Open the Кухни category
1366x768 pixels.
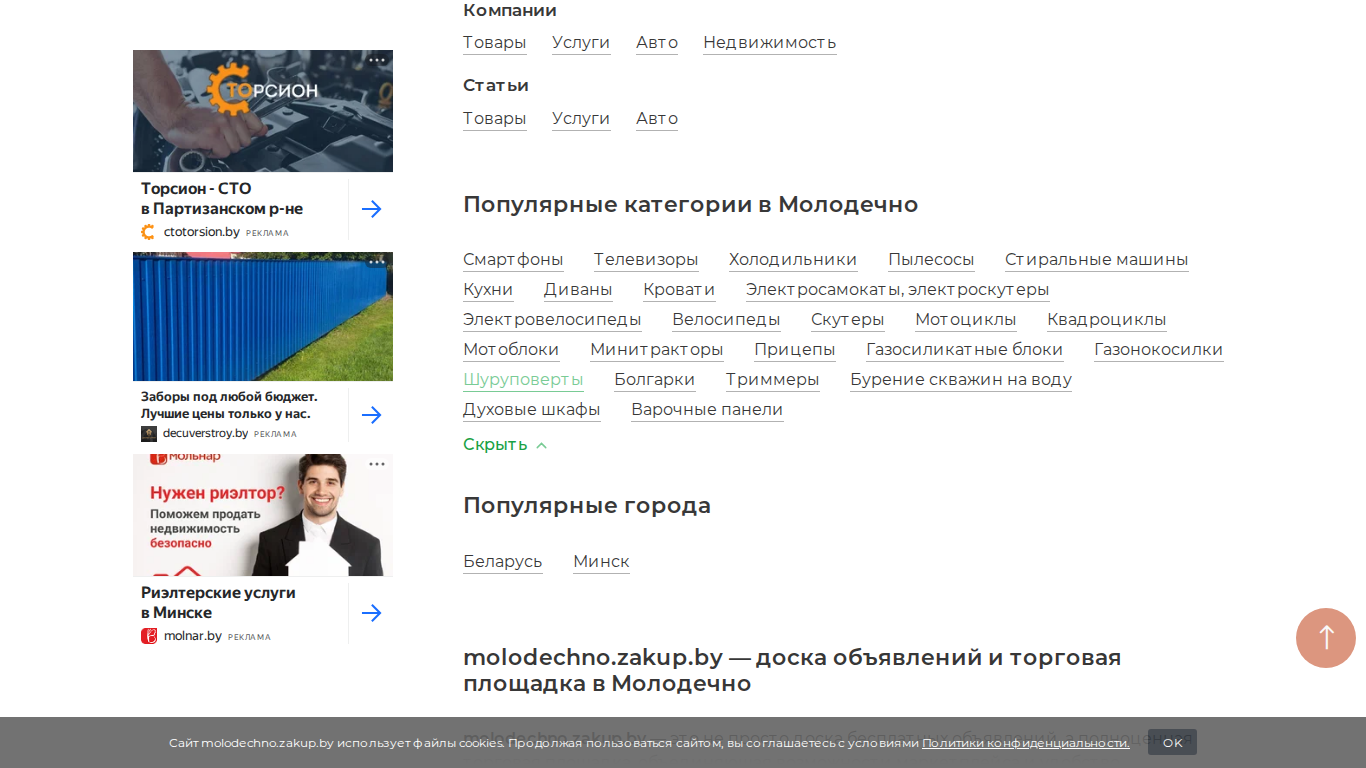488,290
